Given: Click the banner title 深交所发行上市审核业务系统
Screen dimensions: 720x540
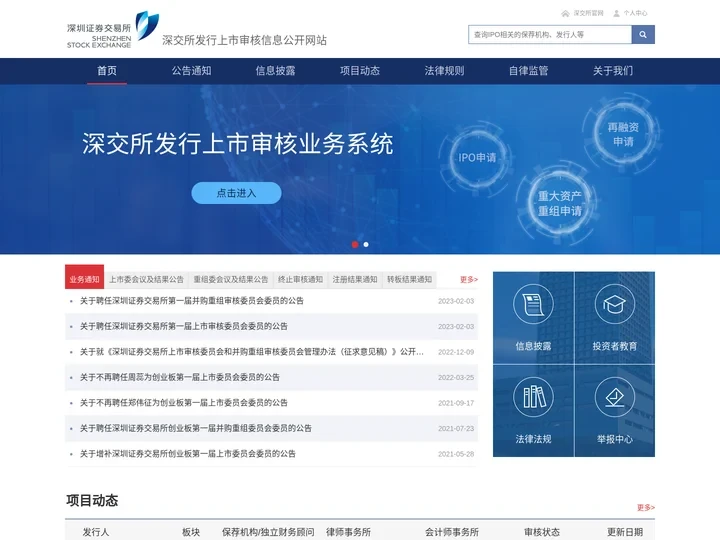Looking at the screenshot, I should (x=237, y=144).
